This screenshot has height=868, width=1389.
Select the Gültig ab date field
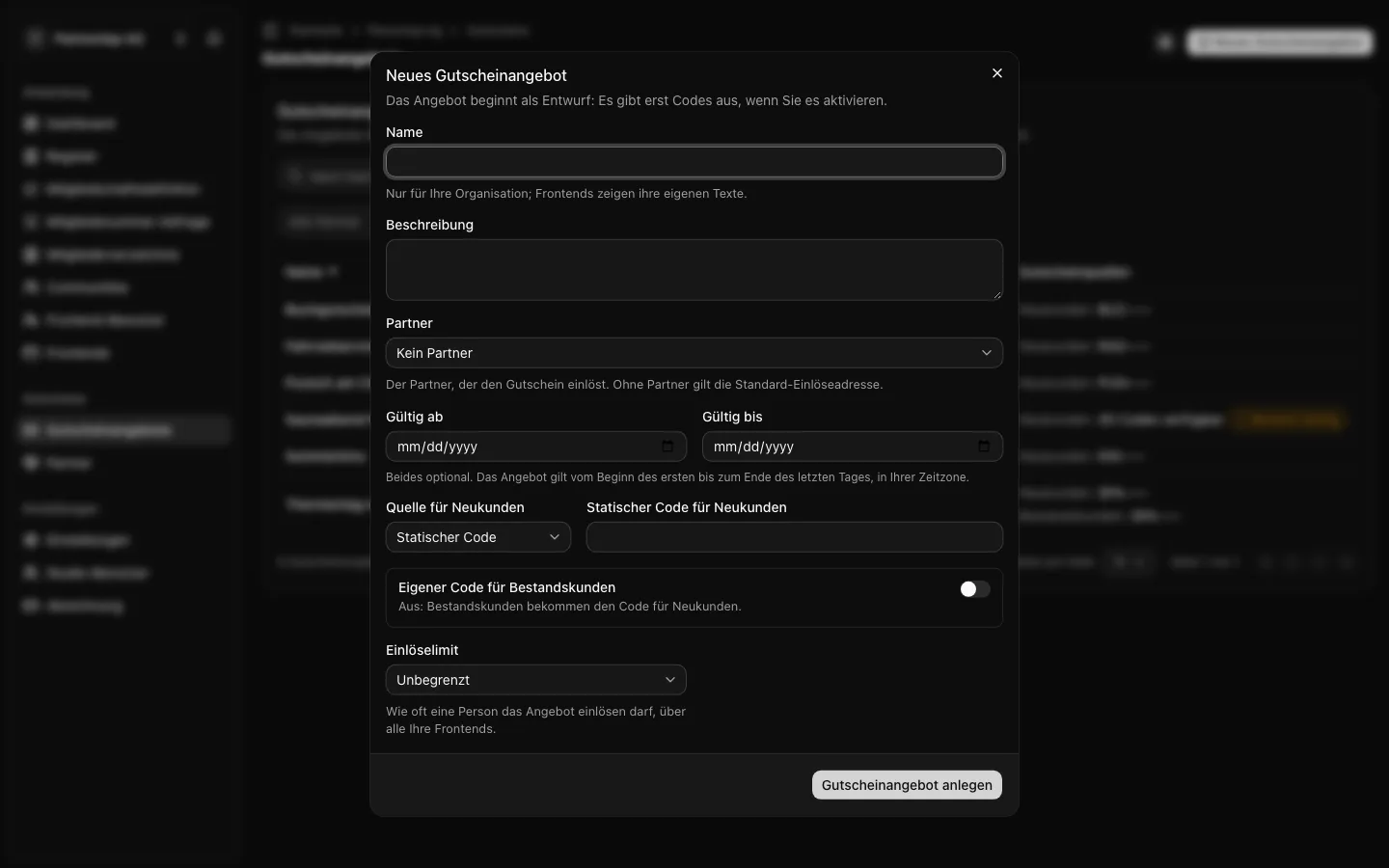536,447
